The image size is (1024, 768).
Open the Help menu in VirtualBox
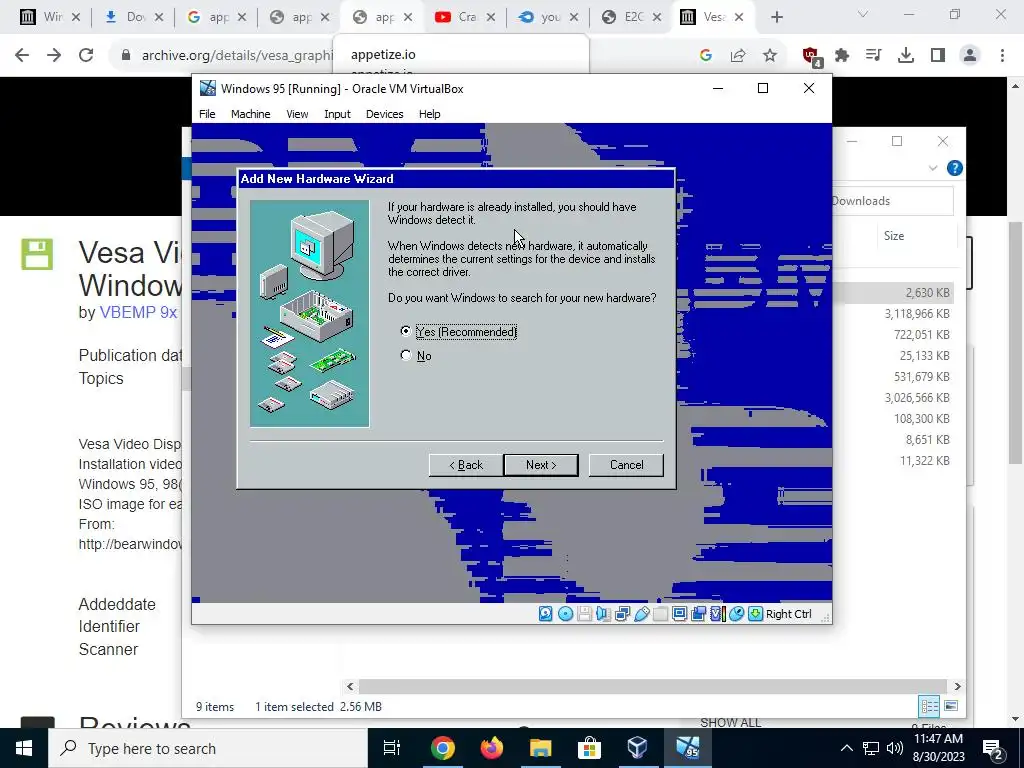coord(429,114)
